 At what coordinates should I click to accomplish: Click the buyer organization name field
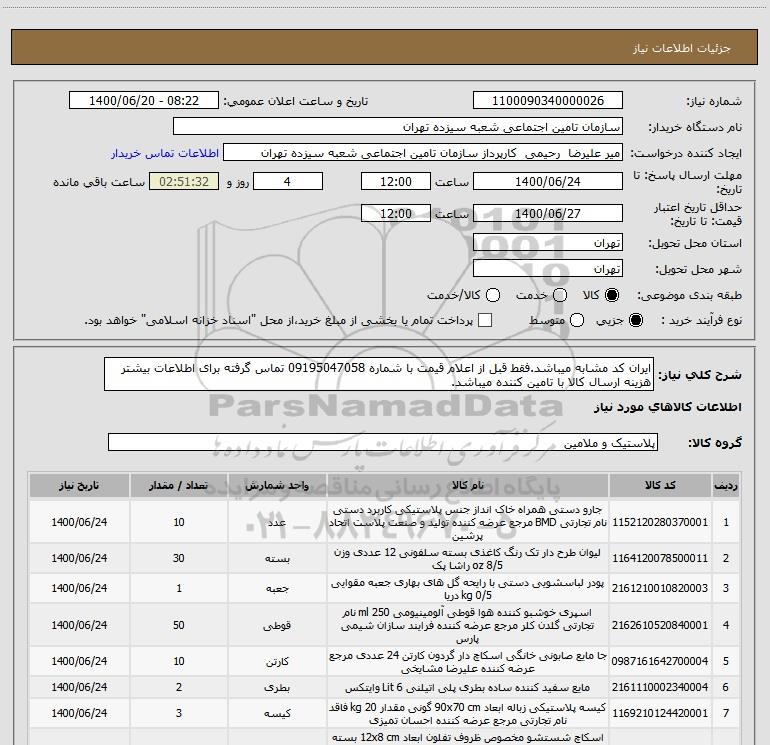398,127
